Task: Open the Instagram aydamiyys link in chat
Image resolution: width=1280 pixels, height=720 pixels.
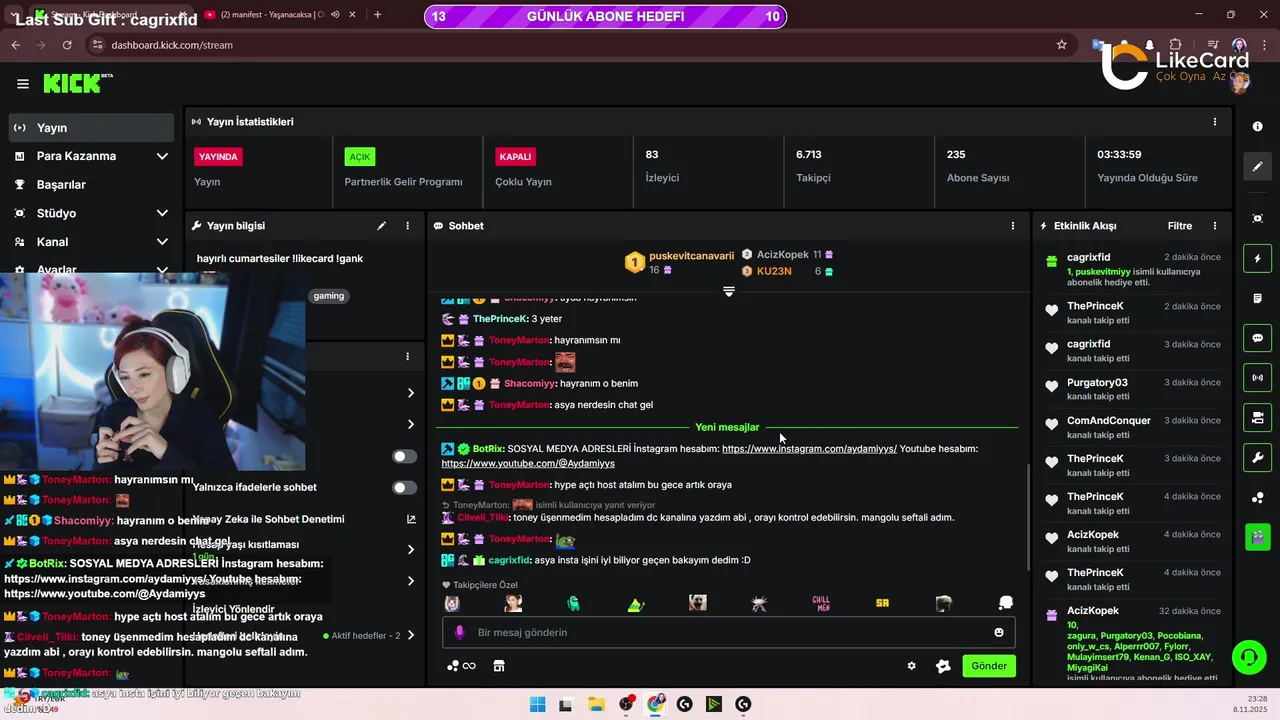Action: tap(809, 449)
